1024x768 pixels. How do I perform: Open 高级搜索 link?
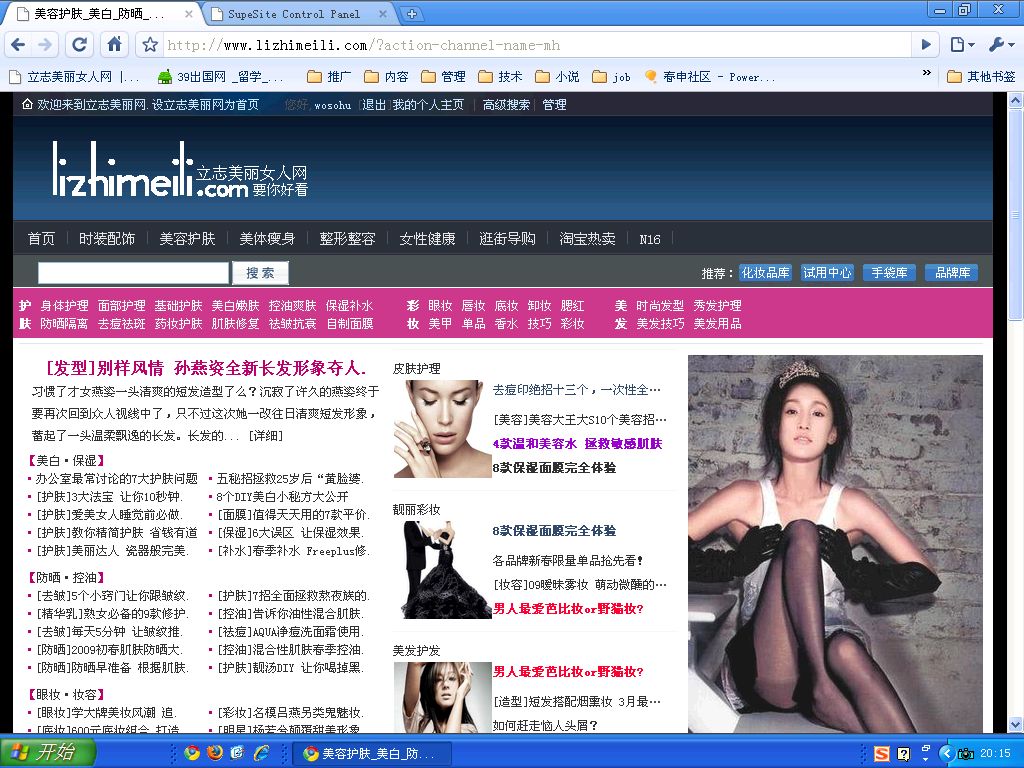click(506, 104)
